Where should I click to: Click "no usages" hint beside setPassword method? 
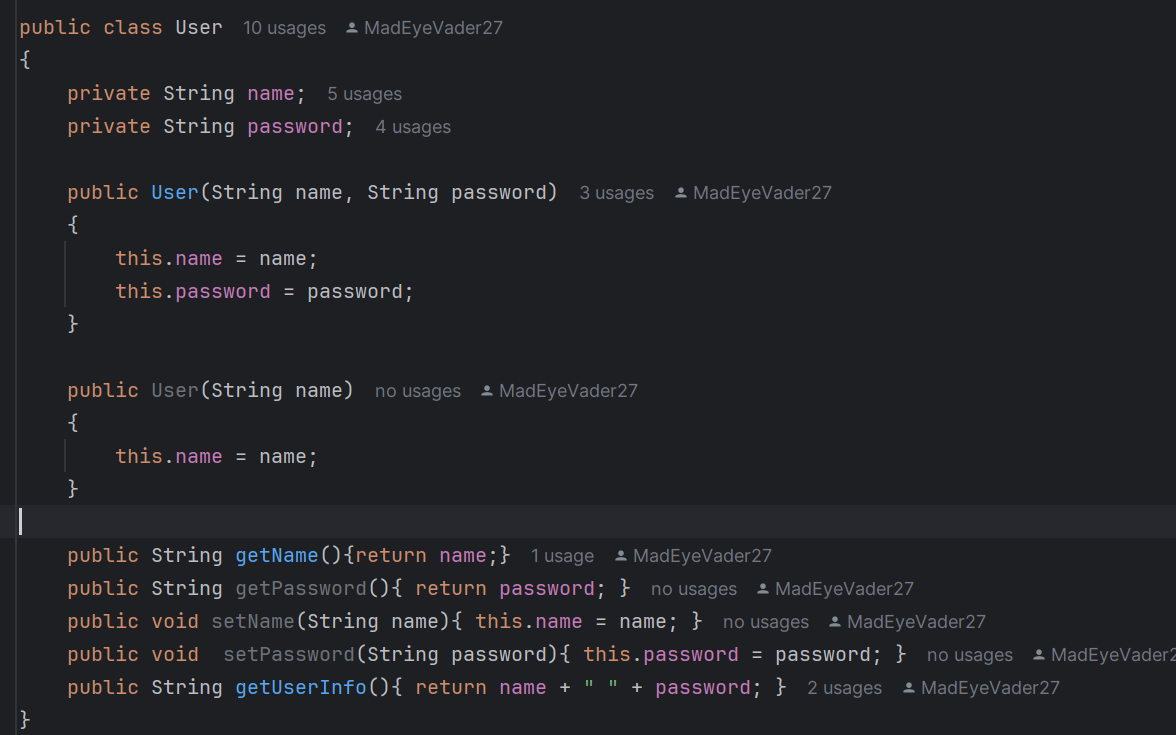970,655
